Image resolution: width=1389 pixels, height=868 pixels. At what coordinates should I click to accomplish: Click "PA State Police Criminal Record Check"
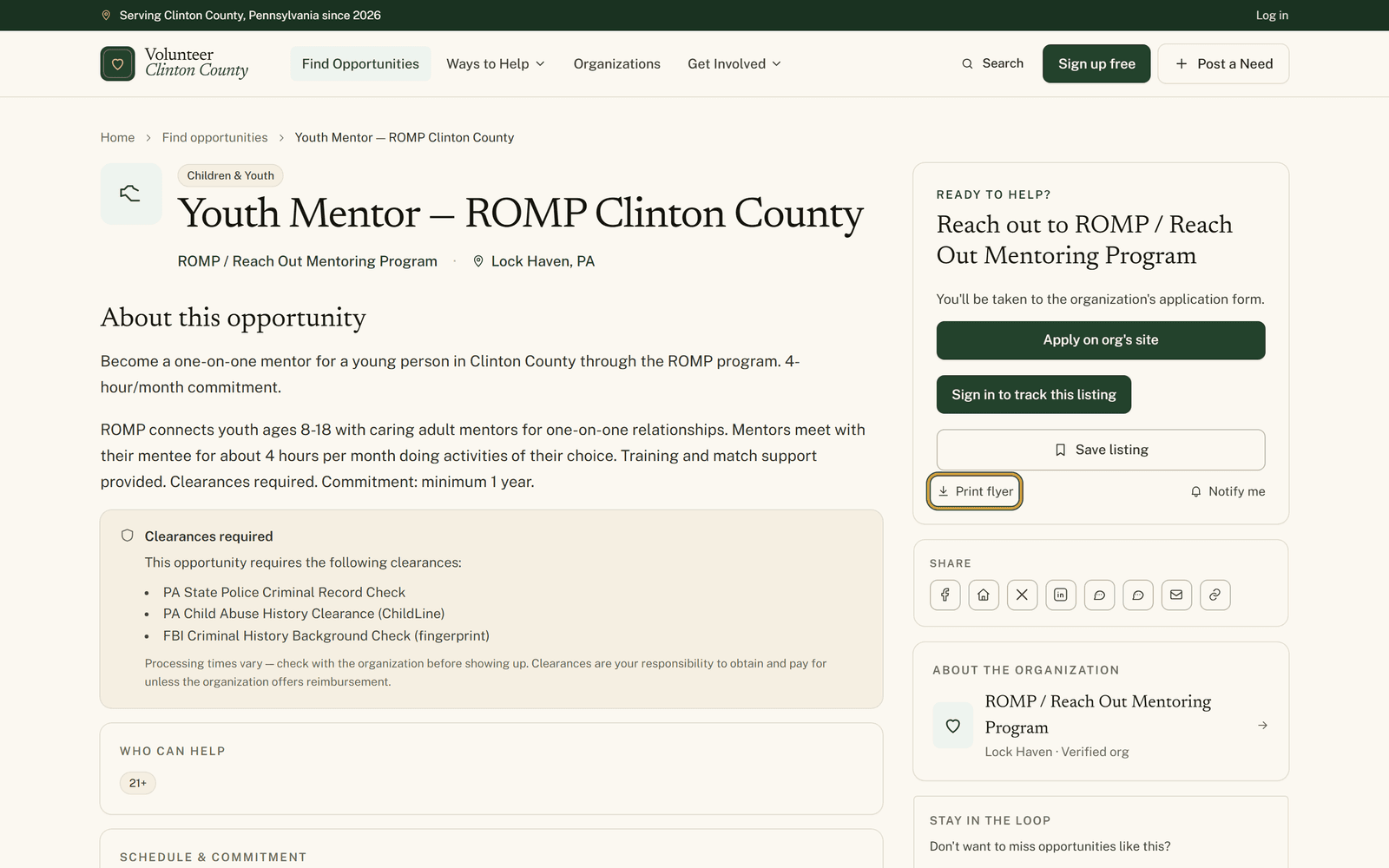pyautogui.click(x=284, y=592)
